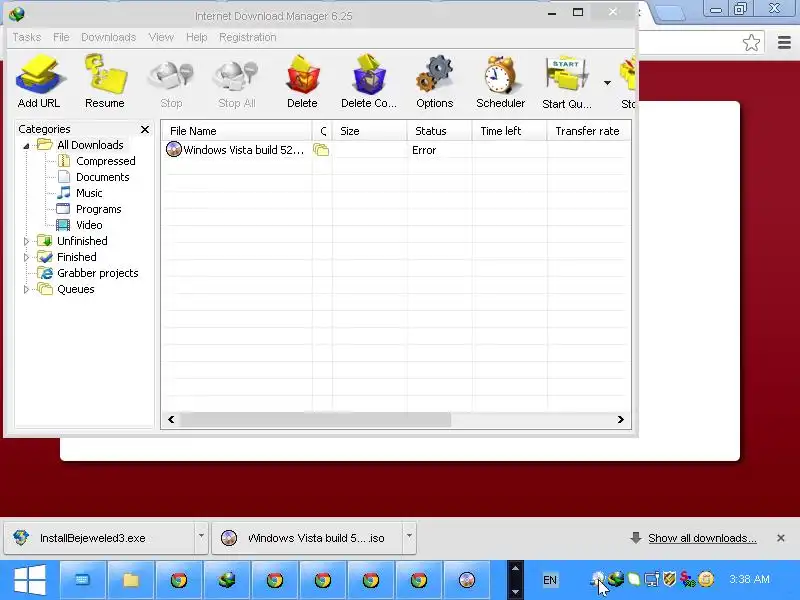Sort by Status column header
This screenshot has width=800, height=600.
pyautogui.click(x=439, y=131)
